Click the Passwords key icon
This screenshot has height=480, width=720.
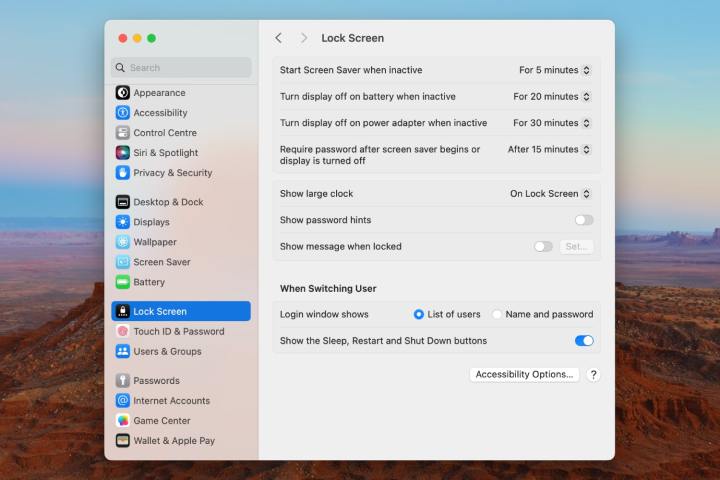pos(123,380)
